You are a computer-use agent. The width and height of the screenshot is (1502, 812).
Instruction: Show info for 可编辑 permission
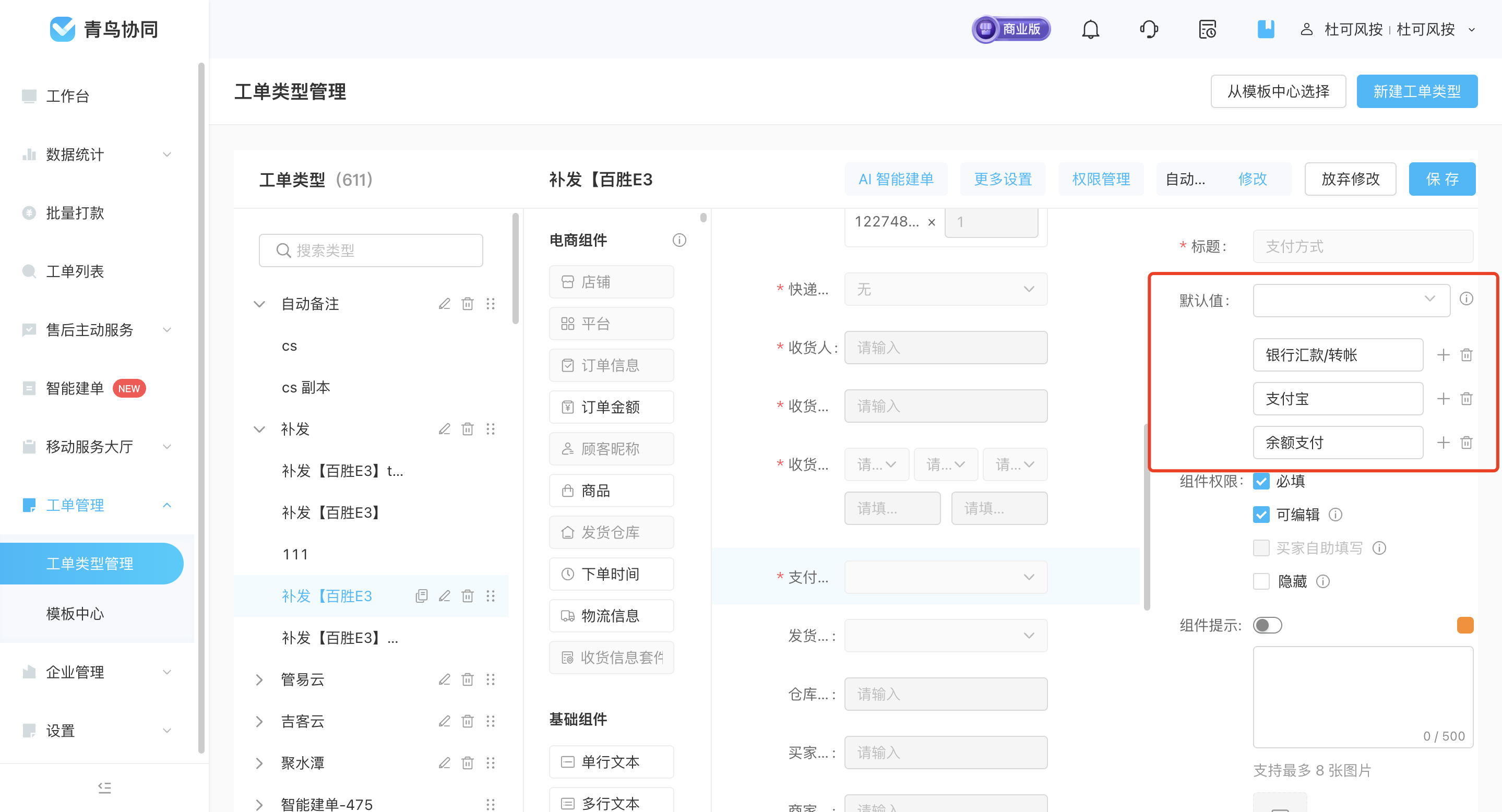point(1335,515)
